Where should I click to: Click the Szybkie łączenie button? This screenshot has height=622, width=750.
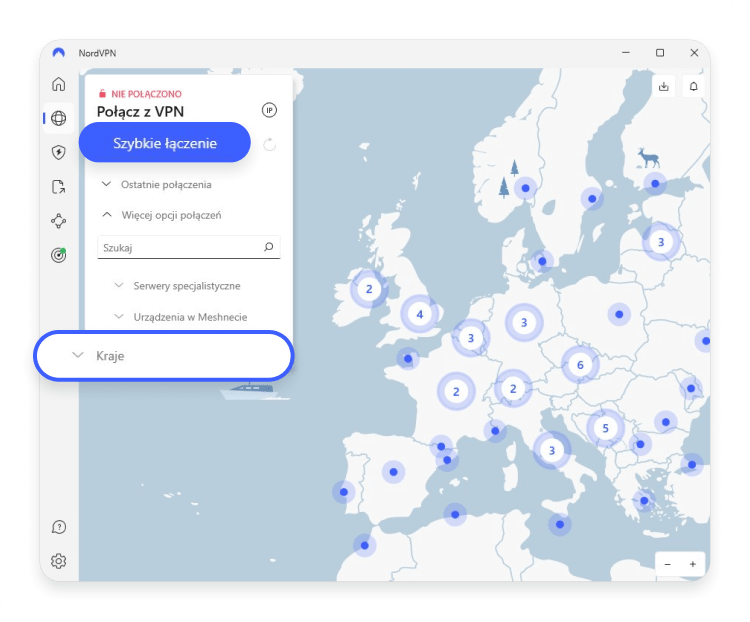165,143
